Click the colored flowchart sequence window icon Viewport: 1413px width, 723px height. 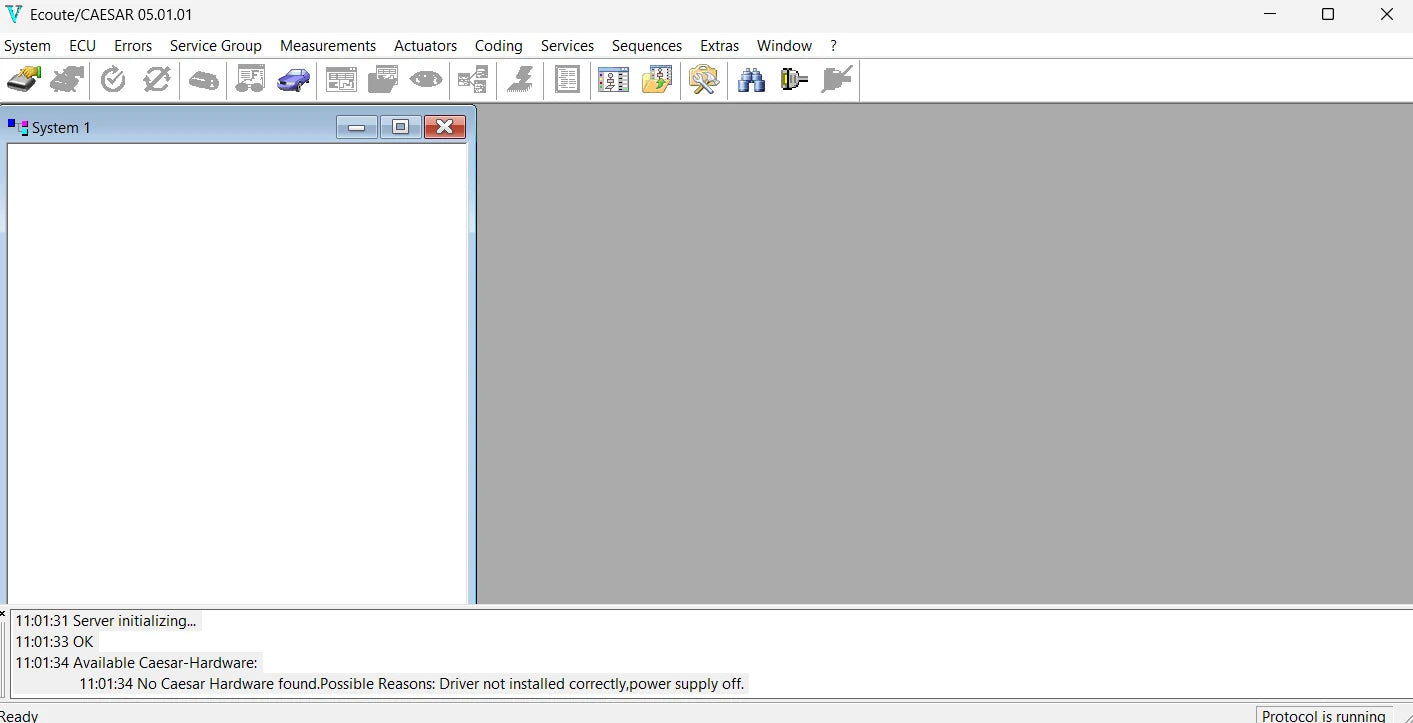click(613, 80)
